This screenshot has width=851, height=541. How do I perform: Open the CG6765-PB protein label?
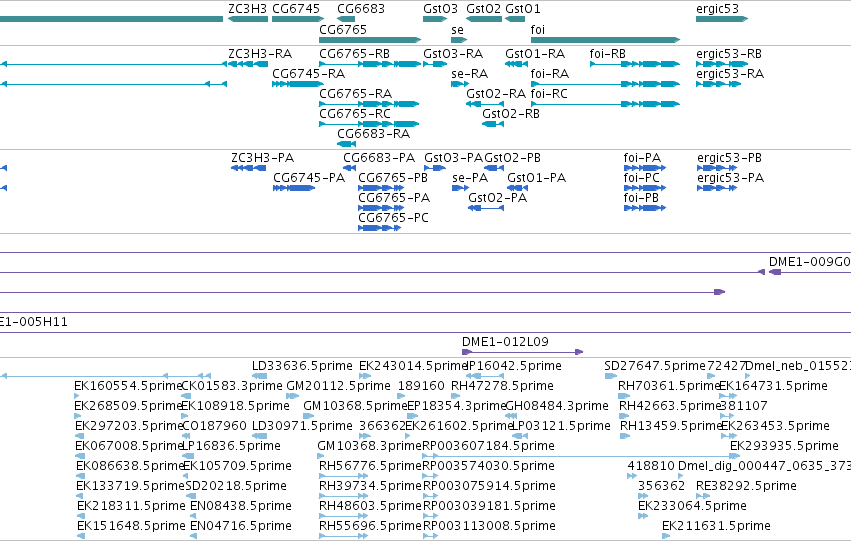[393, 178]
